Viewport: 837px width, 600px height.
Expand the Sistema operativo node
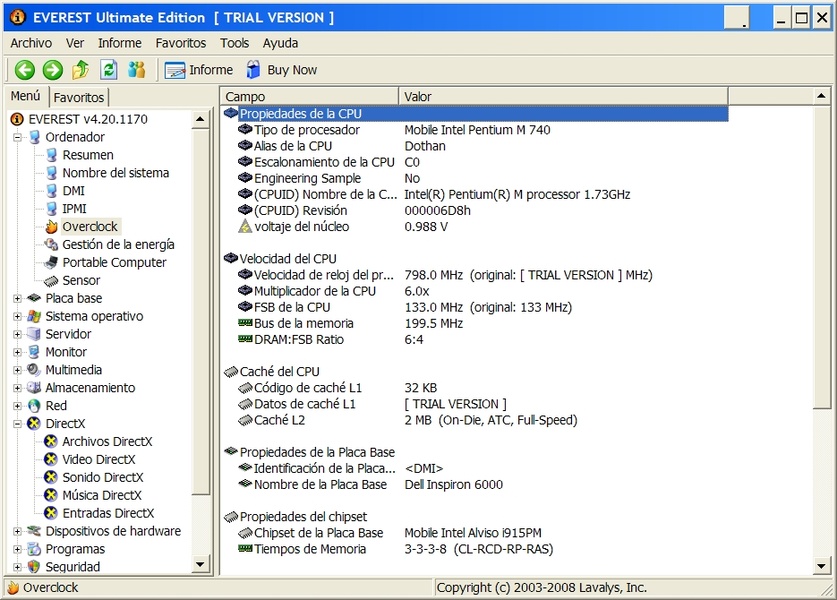[x=18, y=317]
